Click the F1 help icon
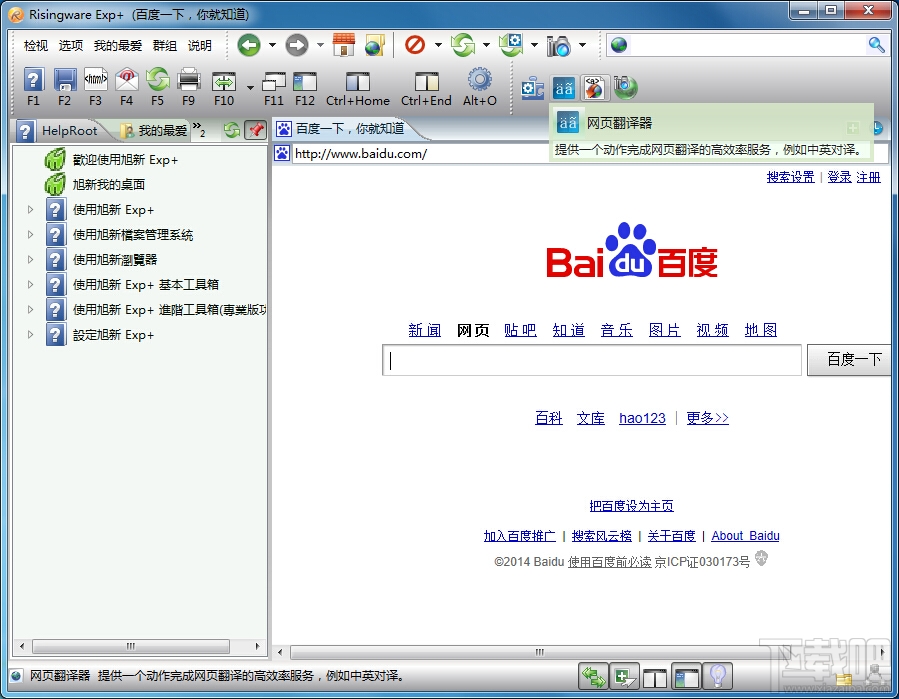Screen dimensions: 899x699 pos(34,80)
